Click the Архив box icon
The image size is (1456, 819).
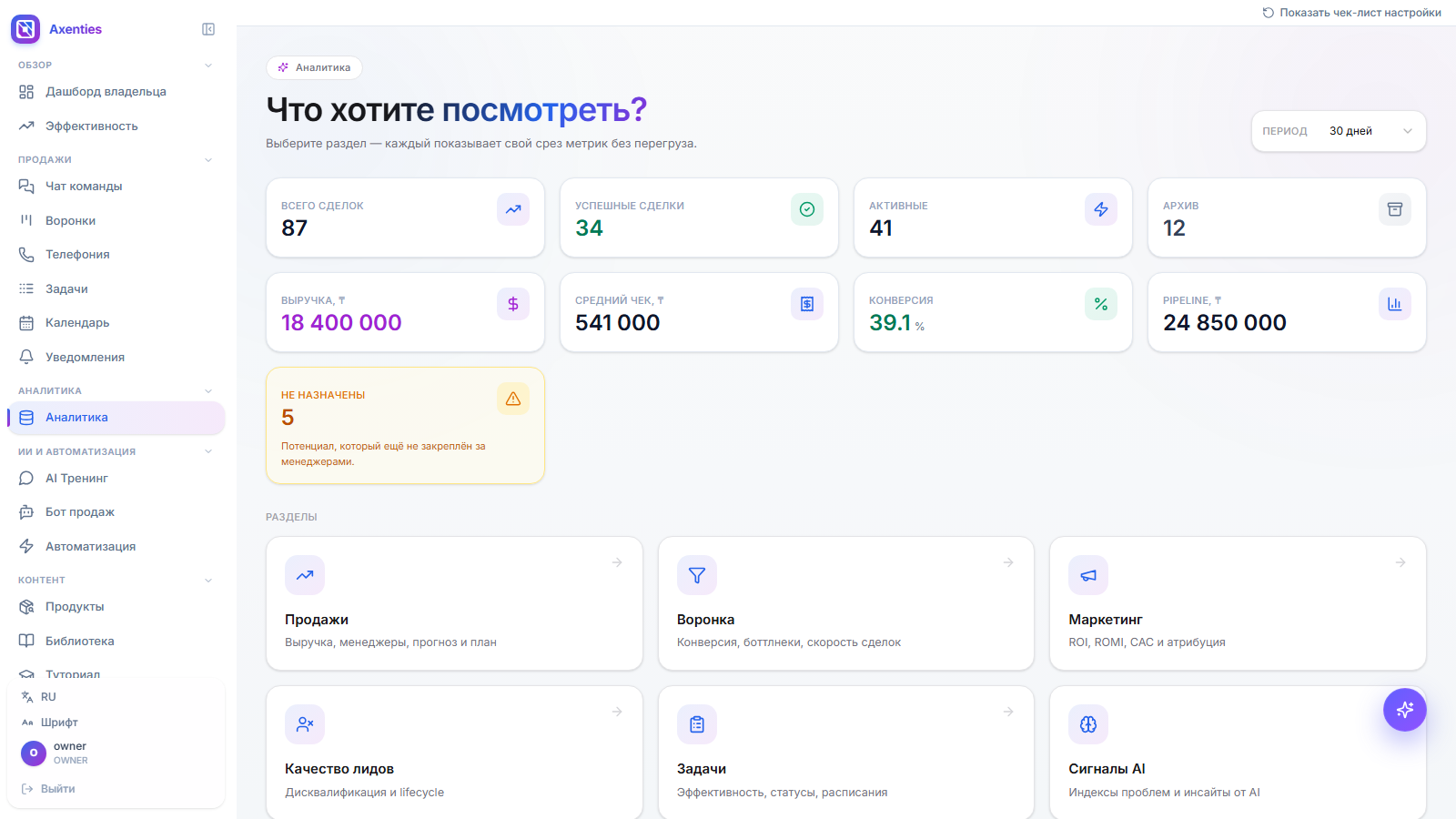click(x=1395, y=209)
